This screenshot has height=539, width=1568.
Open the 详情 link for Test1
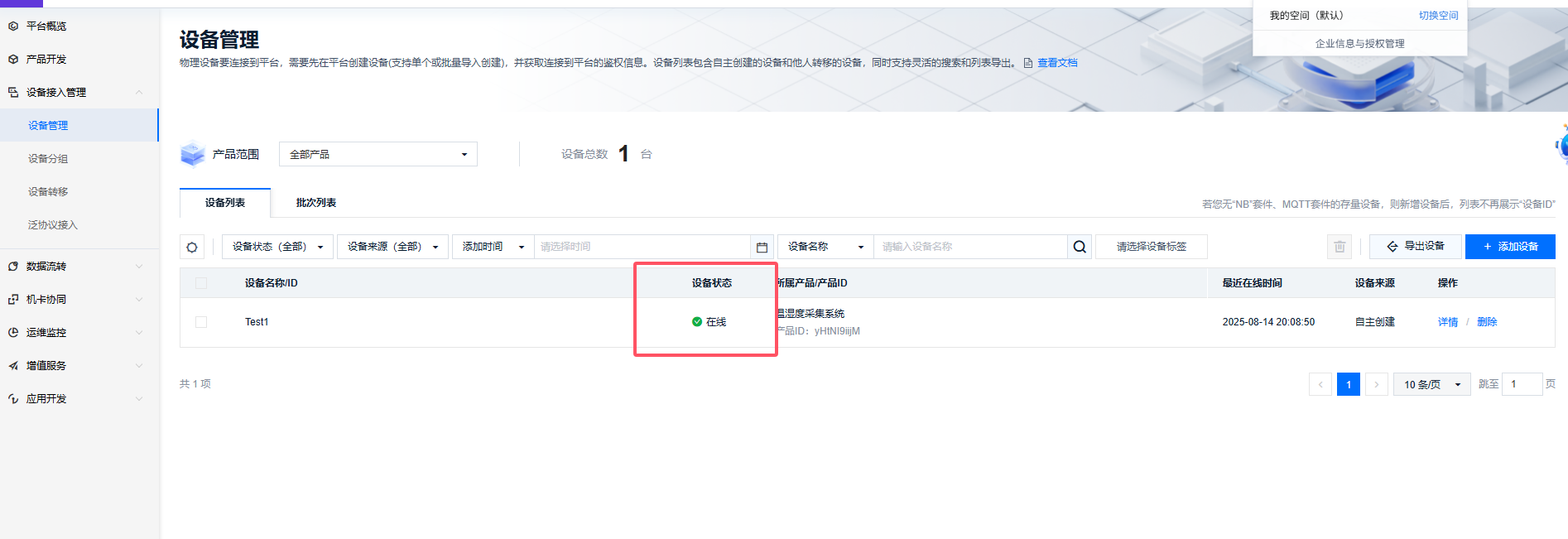pos(1447,322)
